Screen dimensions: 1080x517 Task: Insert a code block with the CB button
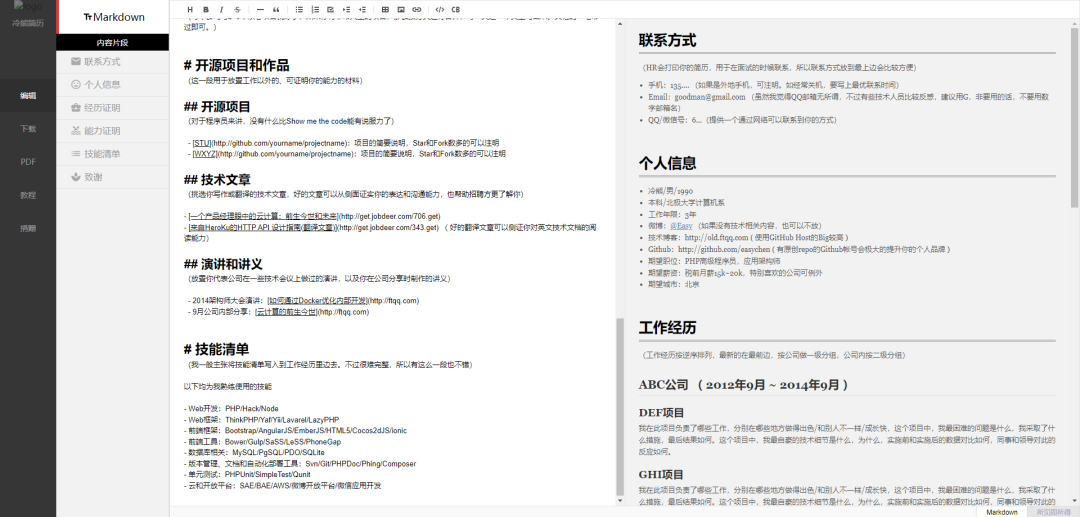(456, 10)
